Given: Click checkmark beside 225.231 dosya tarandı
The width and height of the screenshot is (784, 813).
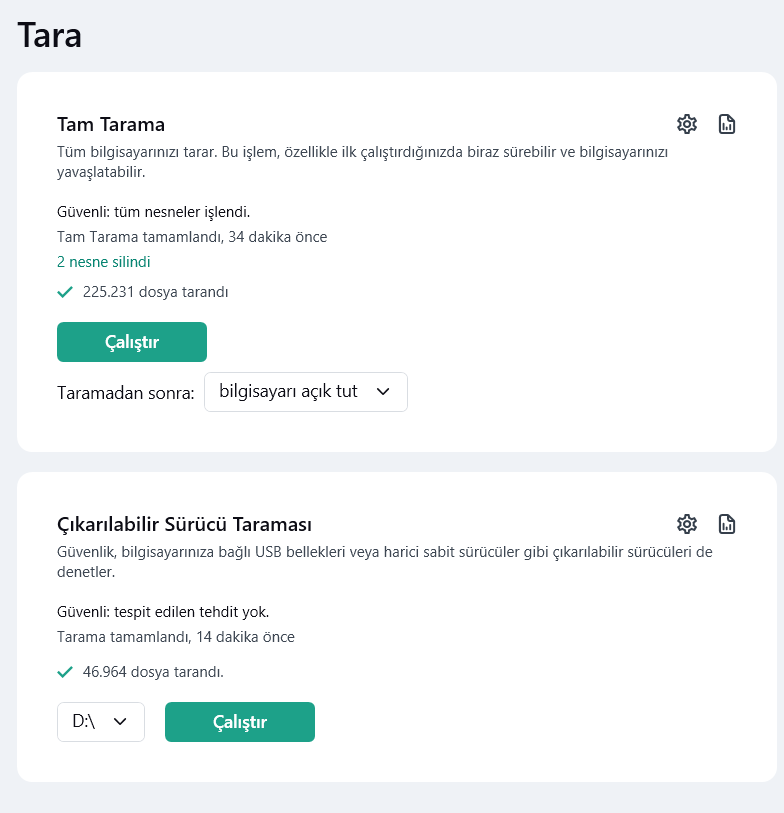Looking at the screenshot, I should [x=65, y=292].
